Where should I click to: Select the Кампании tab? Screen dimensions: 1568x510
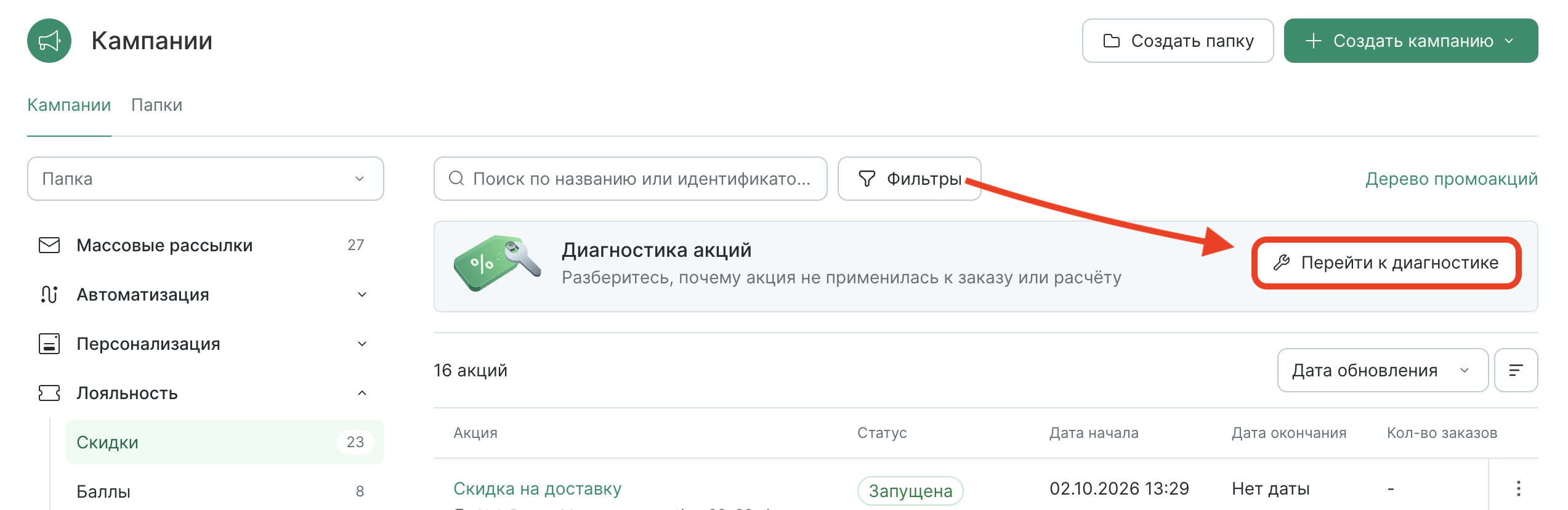[x=69, y=105]
